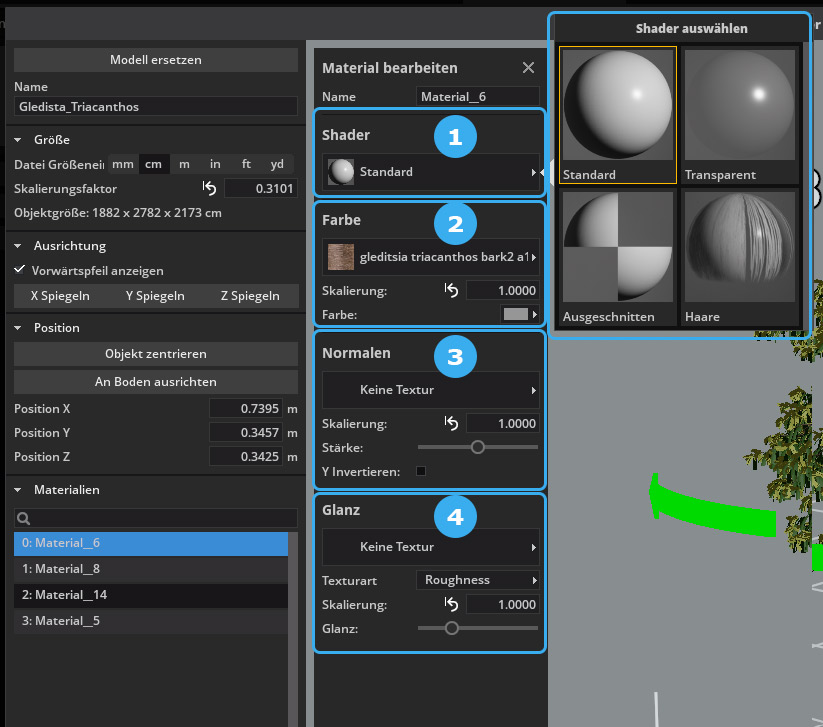The height and width of the screenshot is (727, 823).
Task: Open the Shader Standard dropdown
Action: point(431,172)
